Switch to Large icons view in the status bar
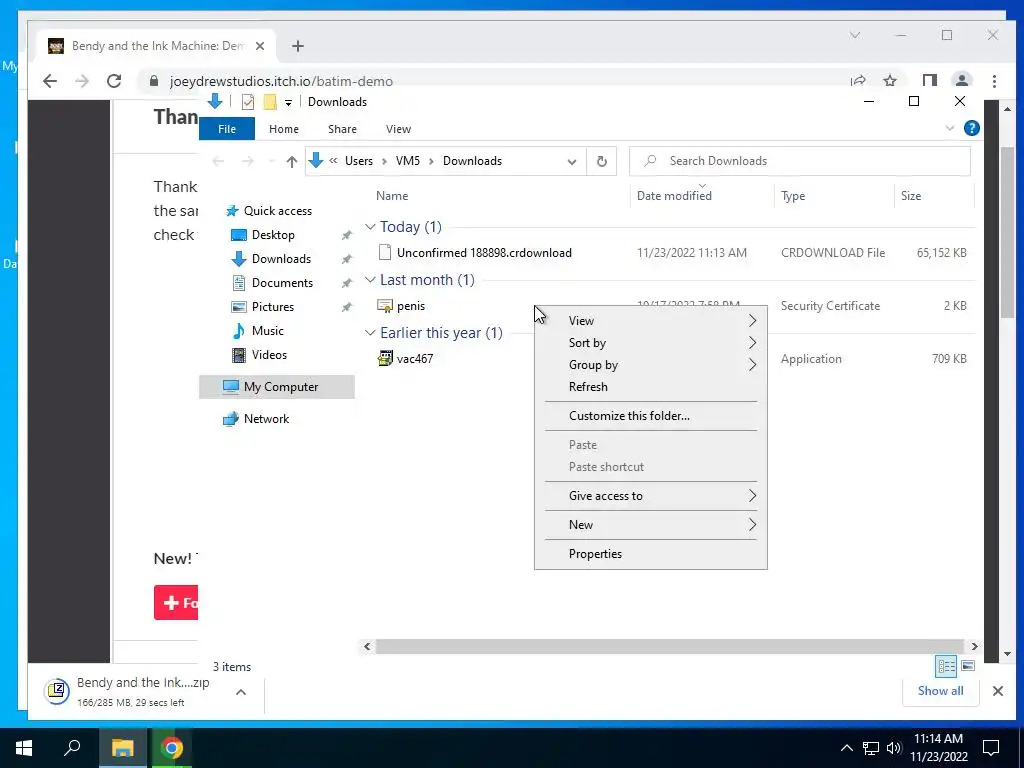The width and height of the screenshot is (1024, 768). click(968, 666)
